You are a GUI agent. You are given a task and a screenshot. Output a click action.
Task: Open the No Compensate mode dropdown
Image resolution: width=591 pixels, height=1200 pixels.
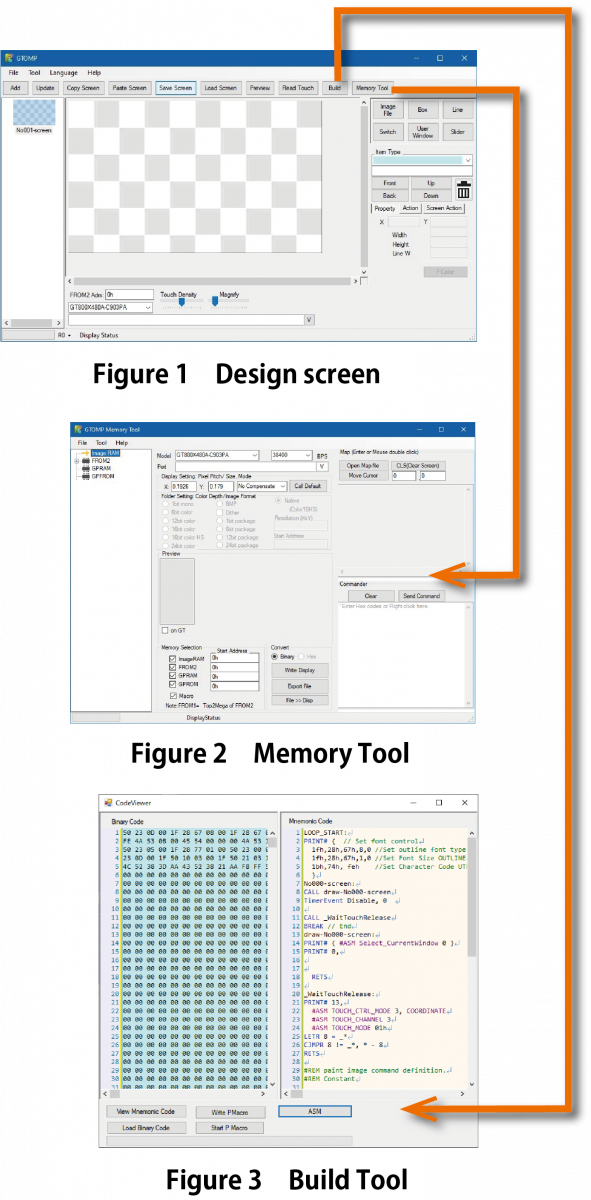point(262,486)
